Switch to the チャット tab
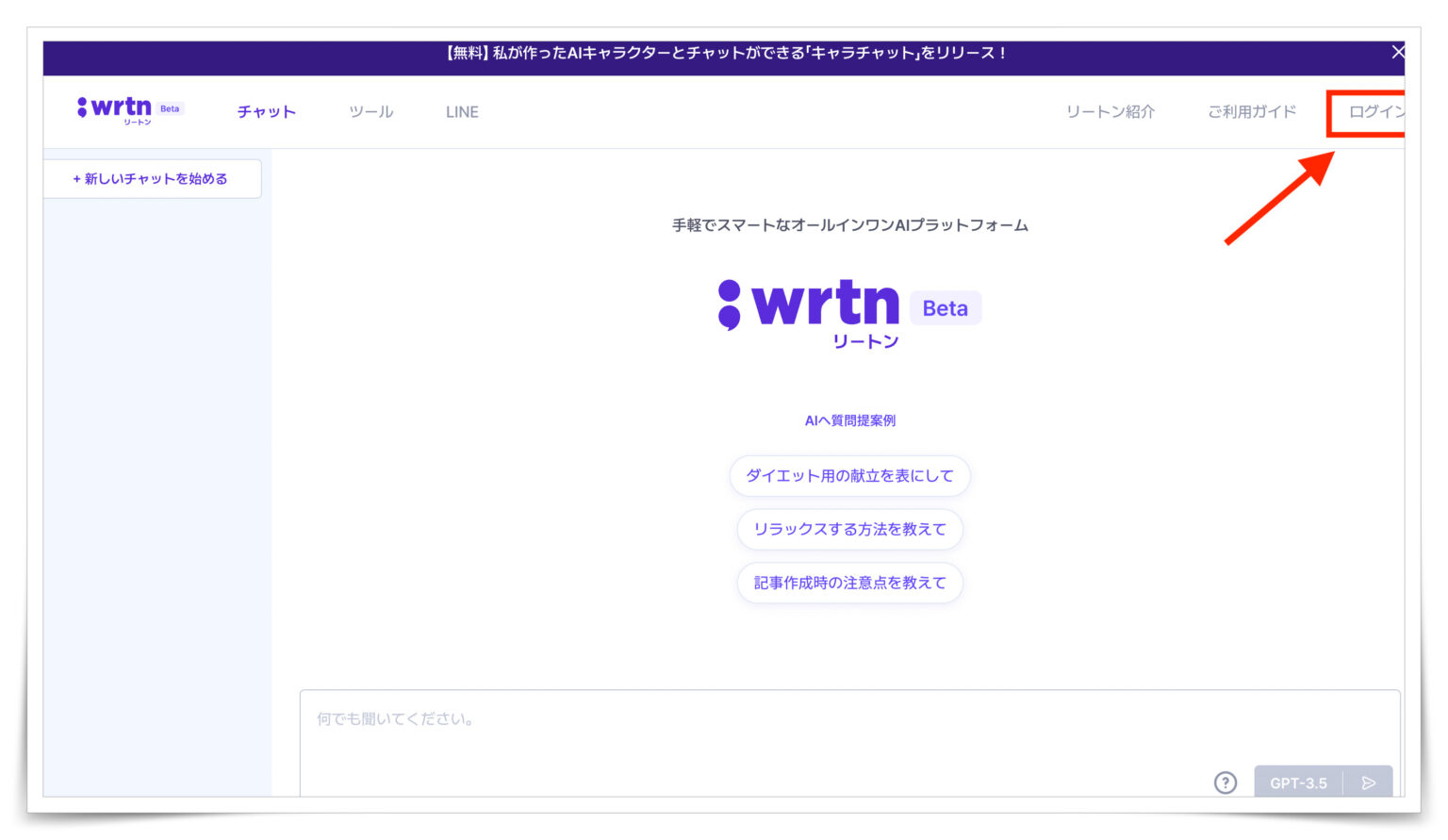The image size is (1448, 840). pos(266,111)
